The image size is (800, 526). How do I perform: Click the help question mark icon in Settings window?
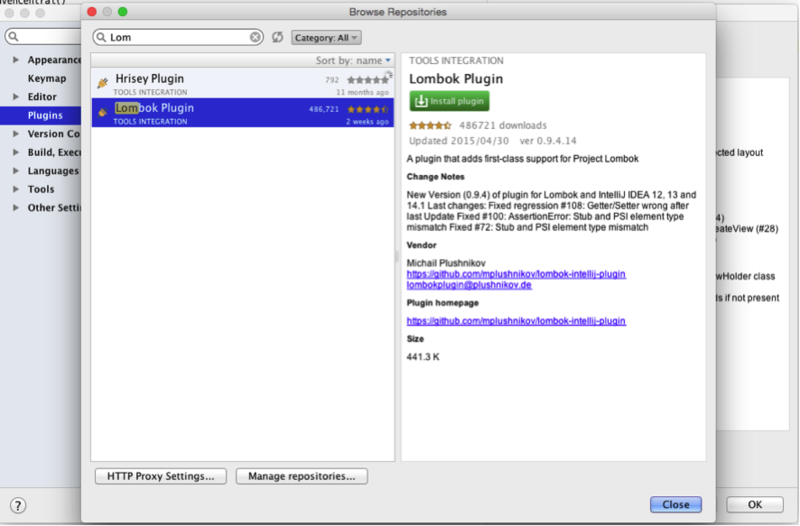[x=18, y=505]
